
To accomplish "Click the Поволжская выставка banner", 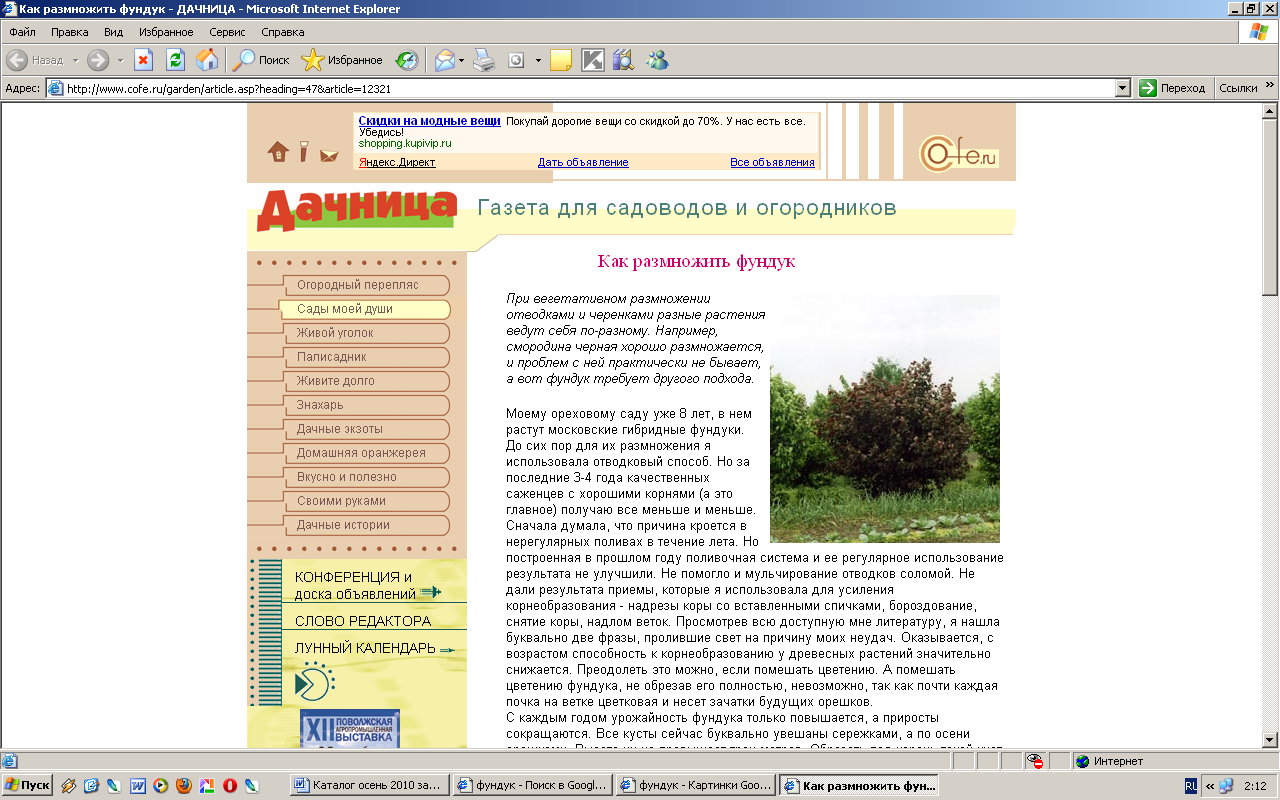I will (349, 728).
